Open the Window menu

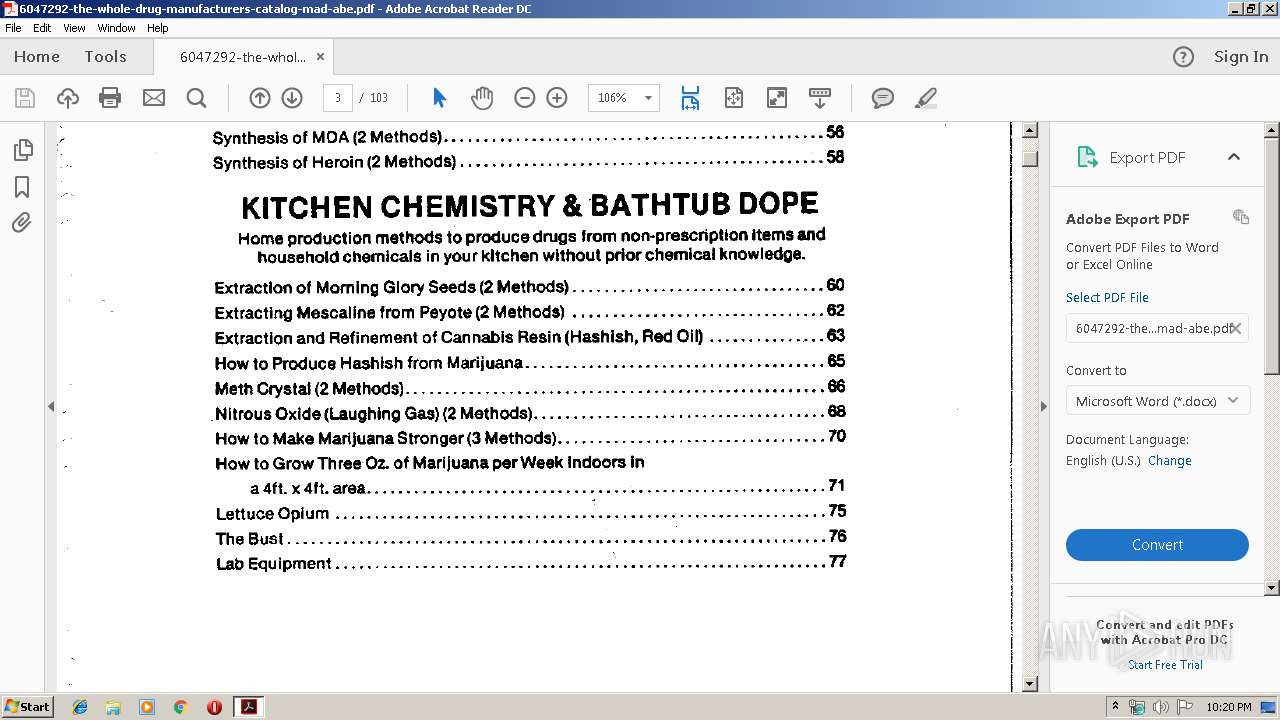point(116,28)
